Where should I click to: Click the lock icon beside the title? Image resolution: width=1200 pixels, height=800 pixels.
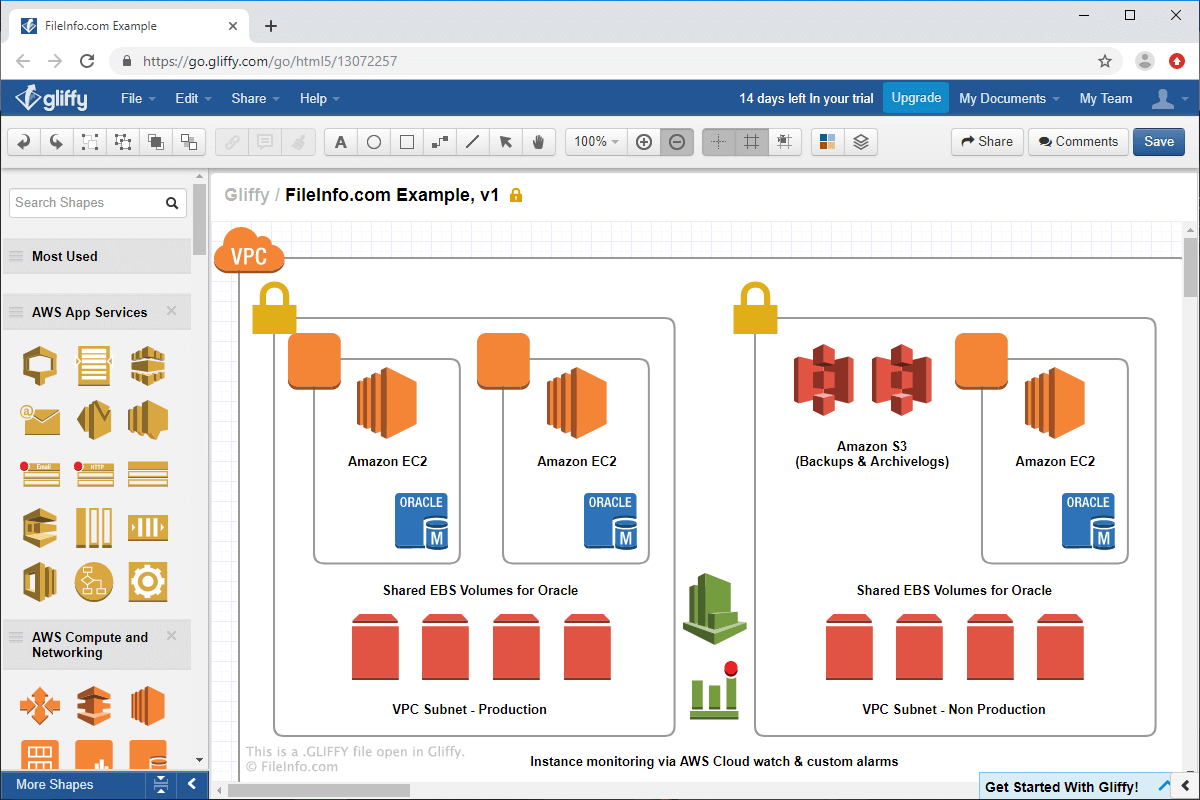coord(516,195)
